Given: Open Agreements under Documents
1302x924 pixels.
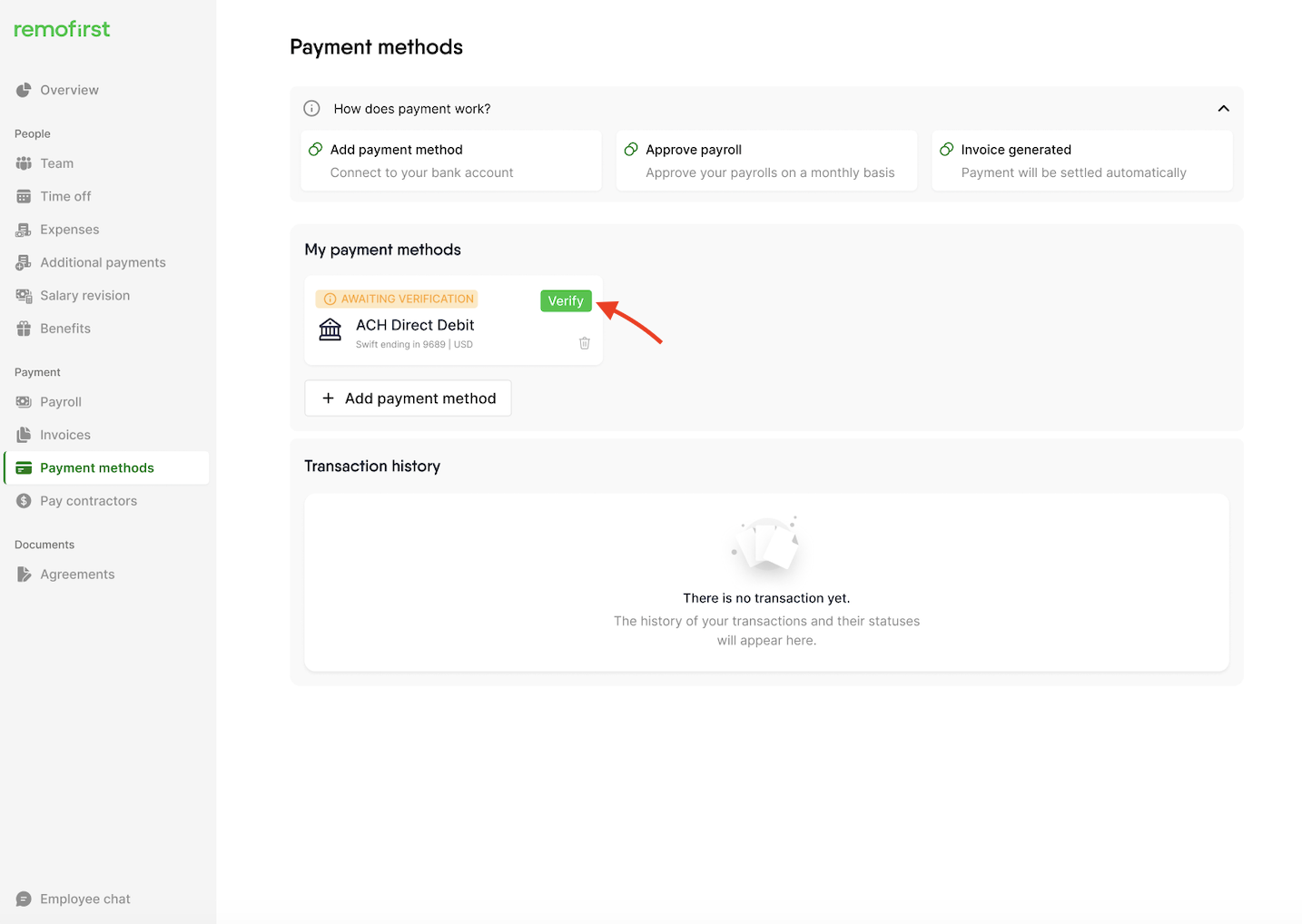Looking at the screenshot, I should click(x=77, y=575).
